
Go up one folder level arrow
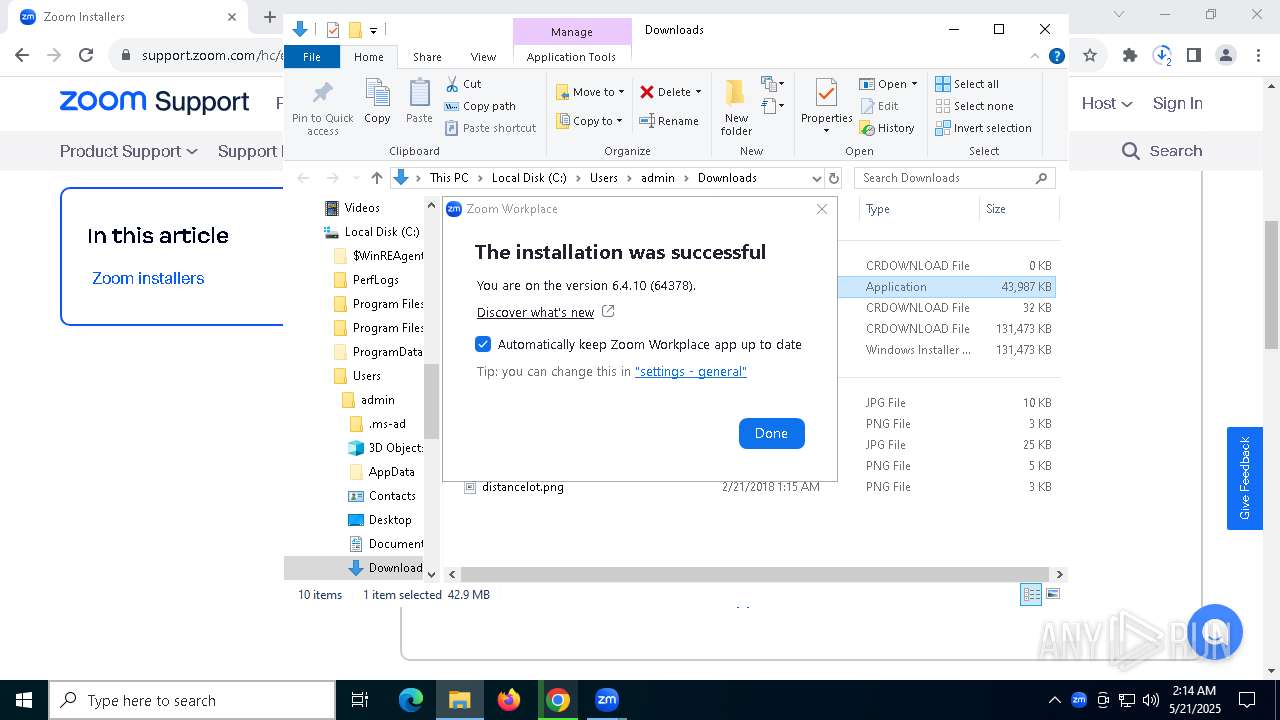pos(376,178)
